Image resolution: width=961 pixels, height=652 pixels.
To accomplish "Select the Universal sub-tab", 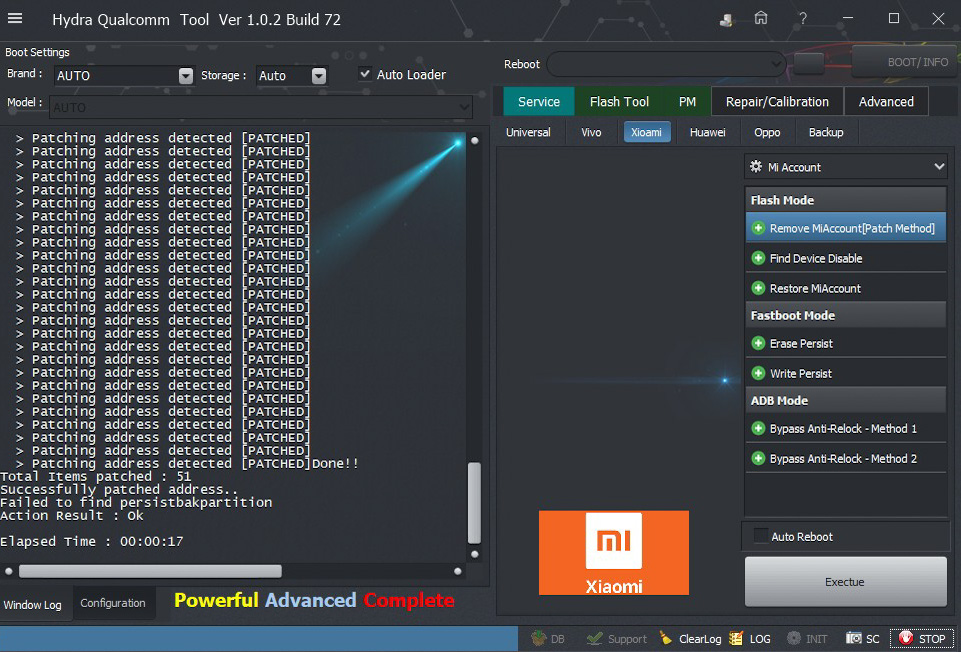I will pos(528,132).
